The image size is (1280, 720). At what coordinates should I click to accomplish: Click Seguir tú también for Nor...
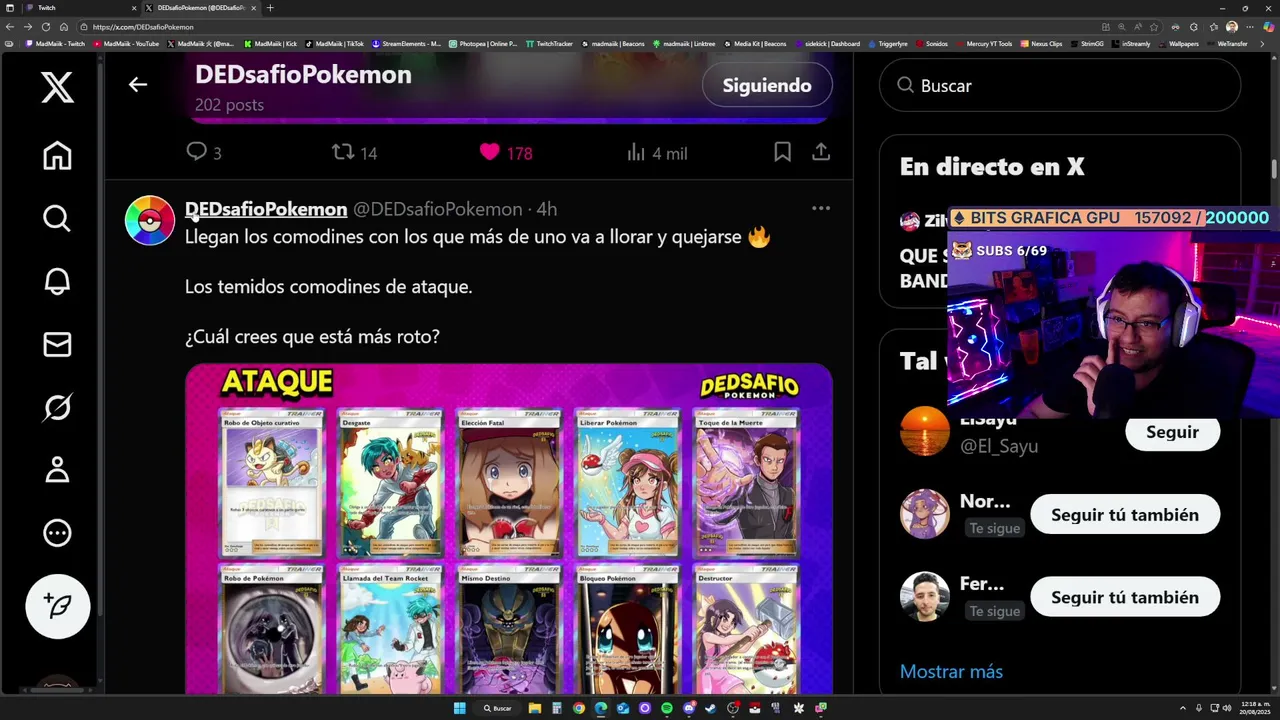point(1125,515)
